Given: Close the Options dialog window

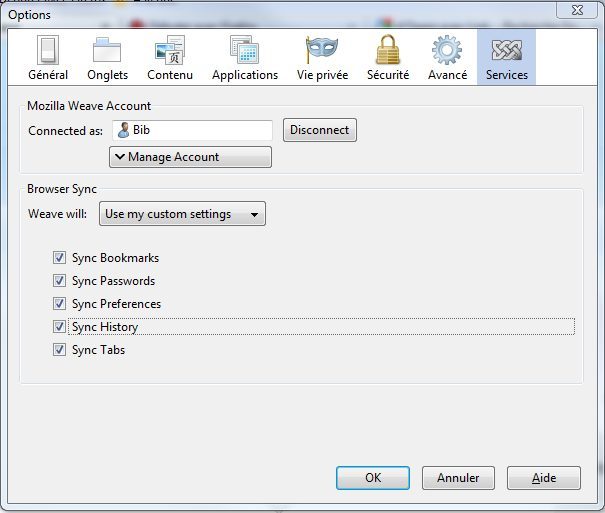Looking at the screenshot, I should pos(577,10).
